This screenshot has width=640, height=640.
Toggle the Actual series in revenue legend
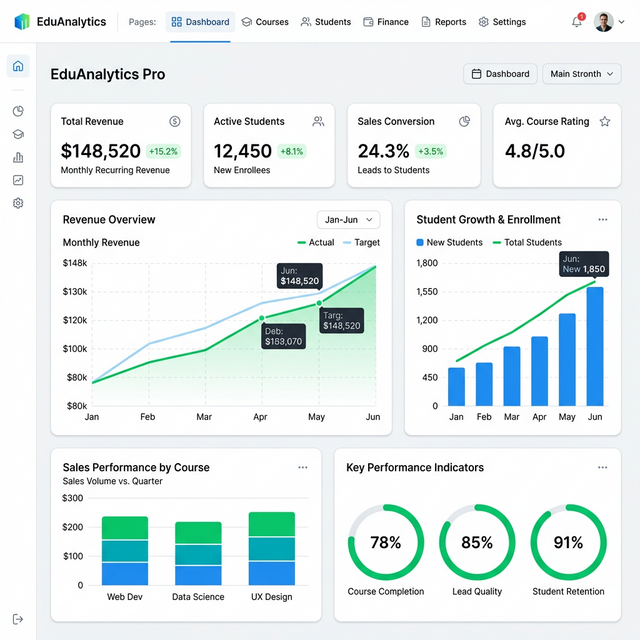coord(316,243)
